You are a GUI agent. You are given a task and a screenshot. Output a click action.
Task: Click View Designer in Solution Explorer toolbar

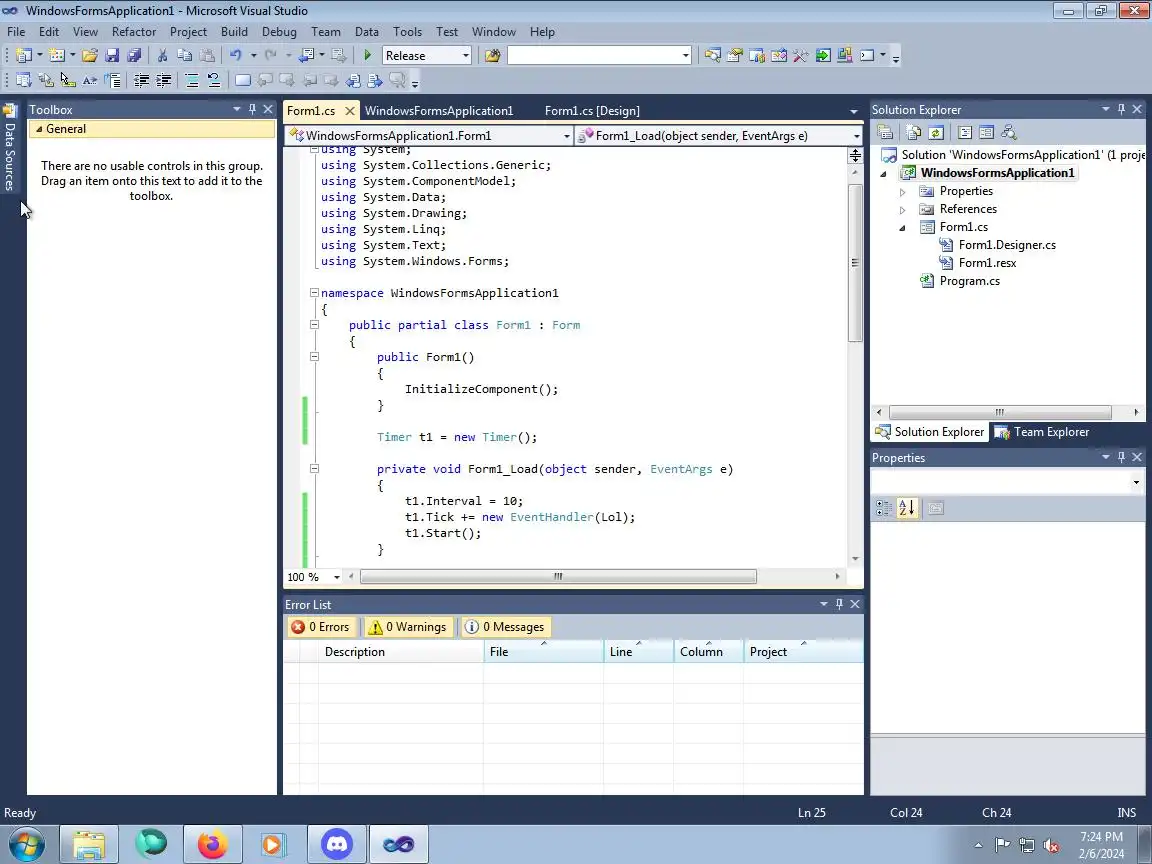click(x=987, y=132)
